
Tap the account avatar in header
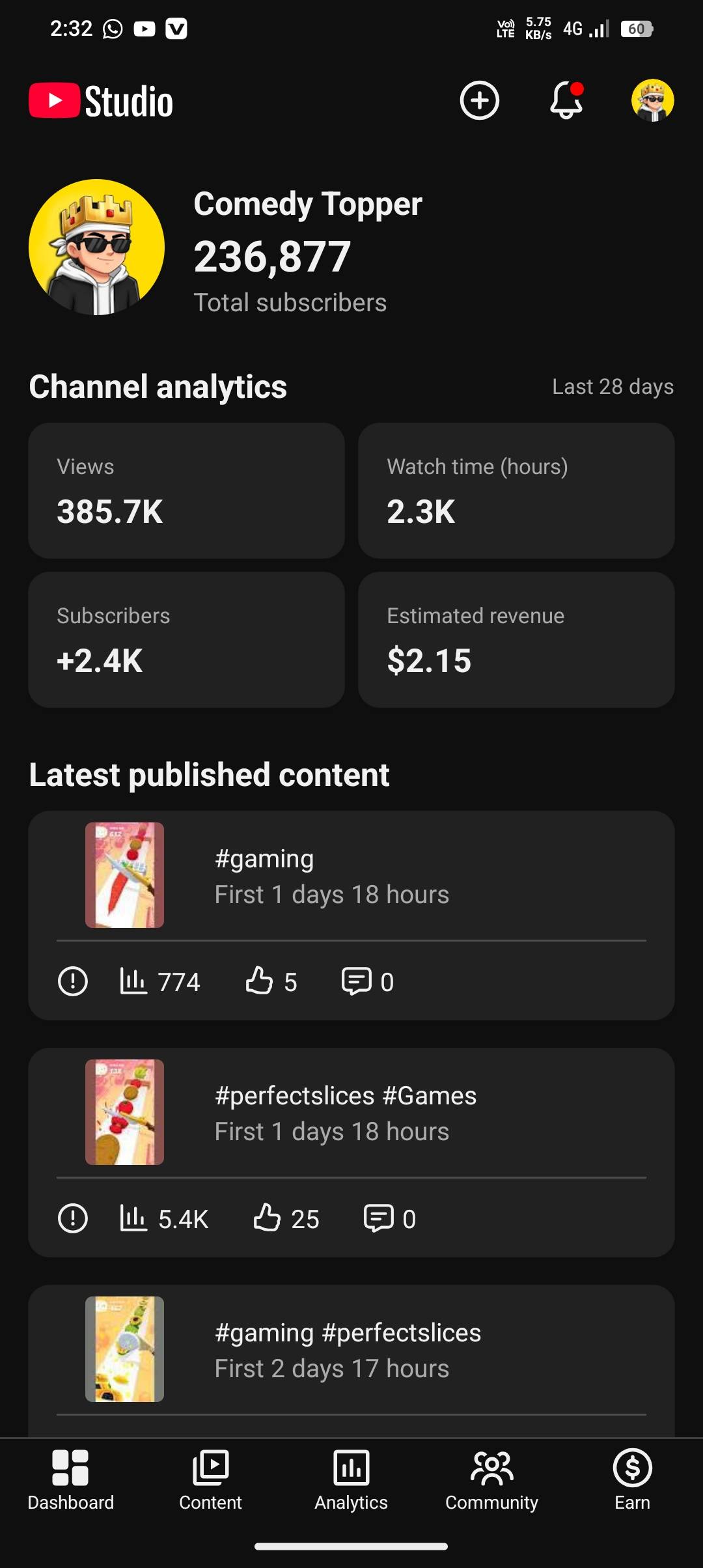[652, 101]
